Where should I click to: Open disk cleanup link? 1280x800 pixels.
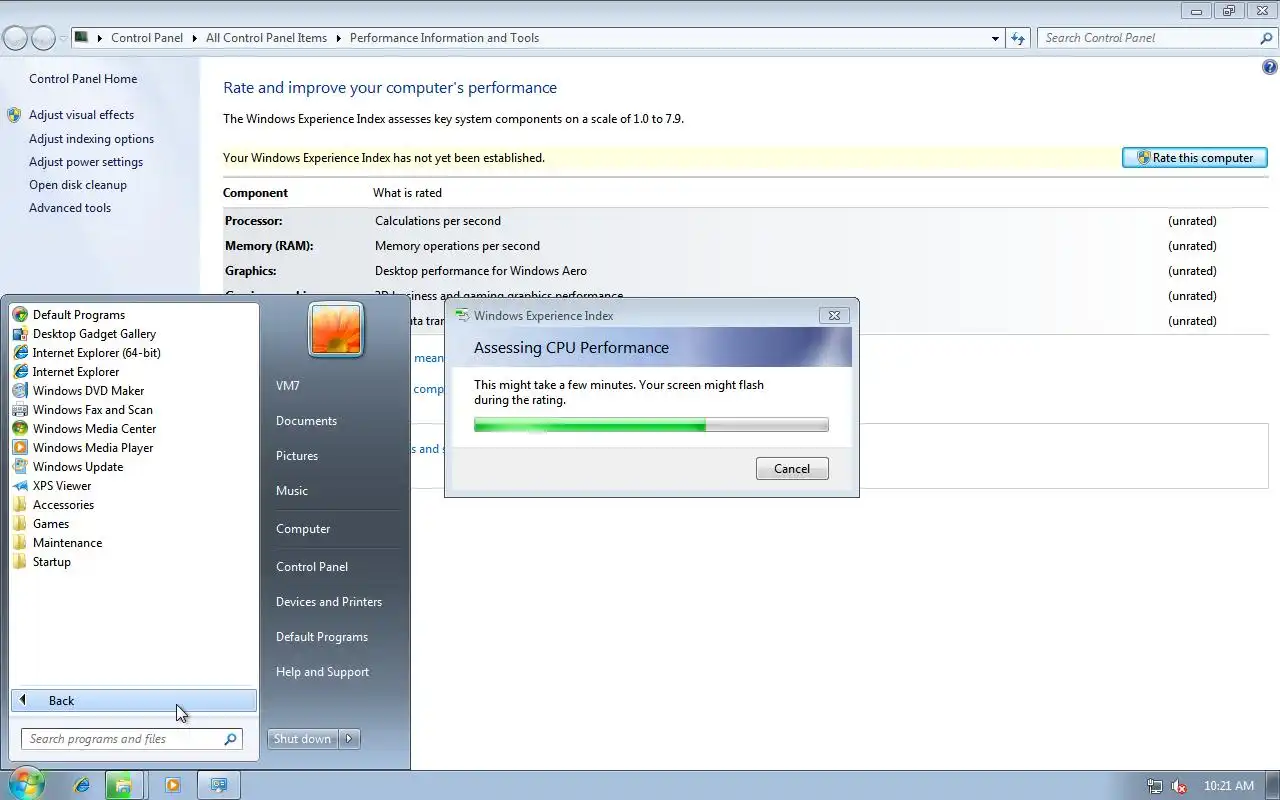[78, 185]
